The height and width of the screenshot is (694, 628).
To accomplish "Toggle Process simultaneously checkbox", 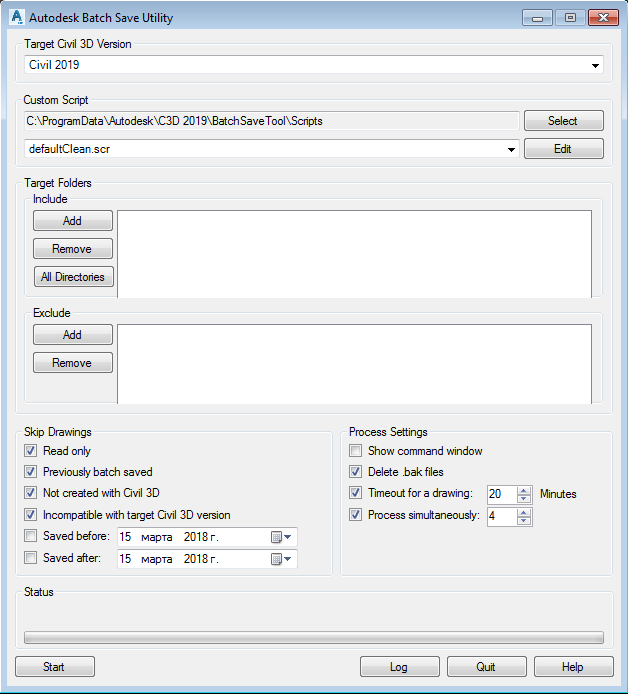I will (355, 514).
